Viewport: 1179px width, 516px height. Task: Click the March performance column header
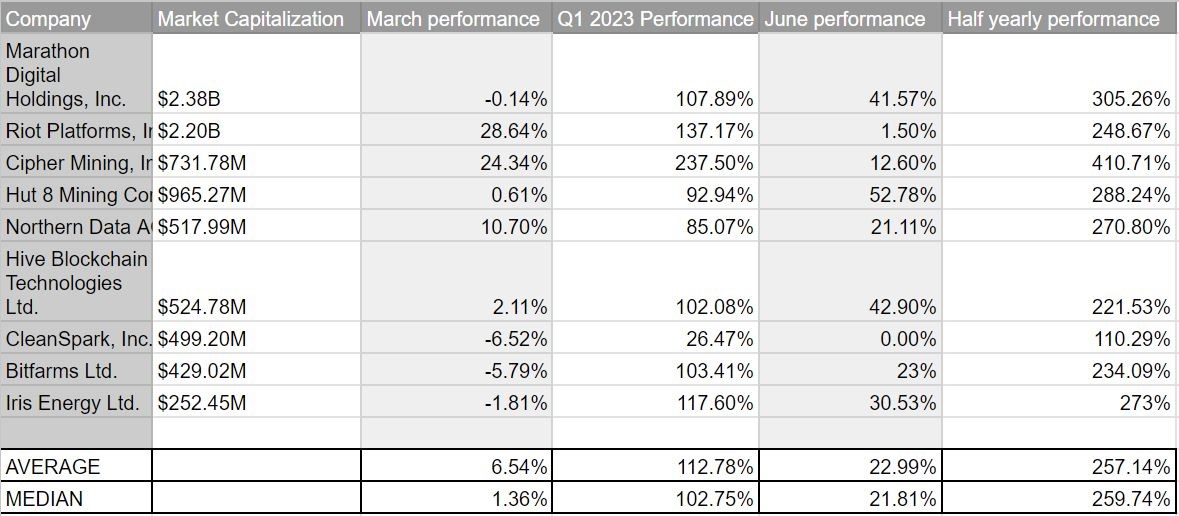453,19
